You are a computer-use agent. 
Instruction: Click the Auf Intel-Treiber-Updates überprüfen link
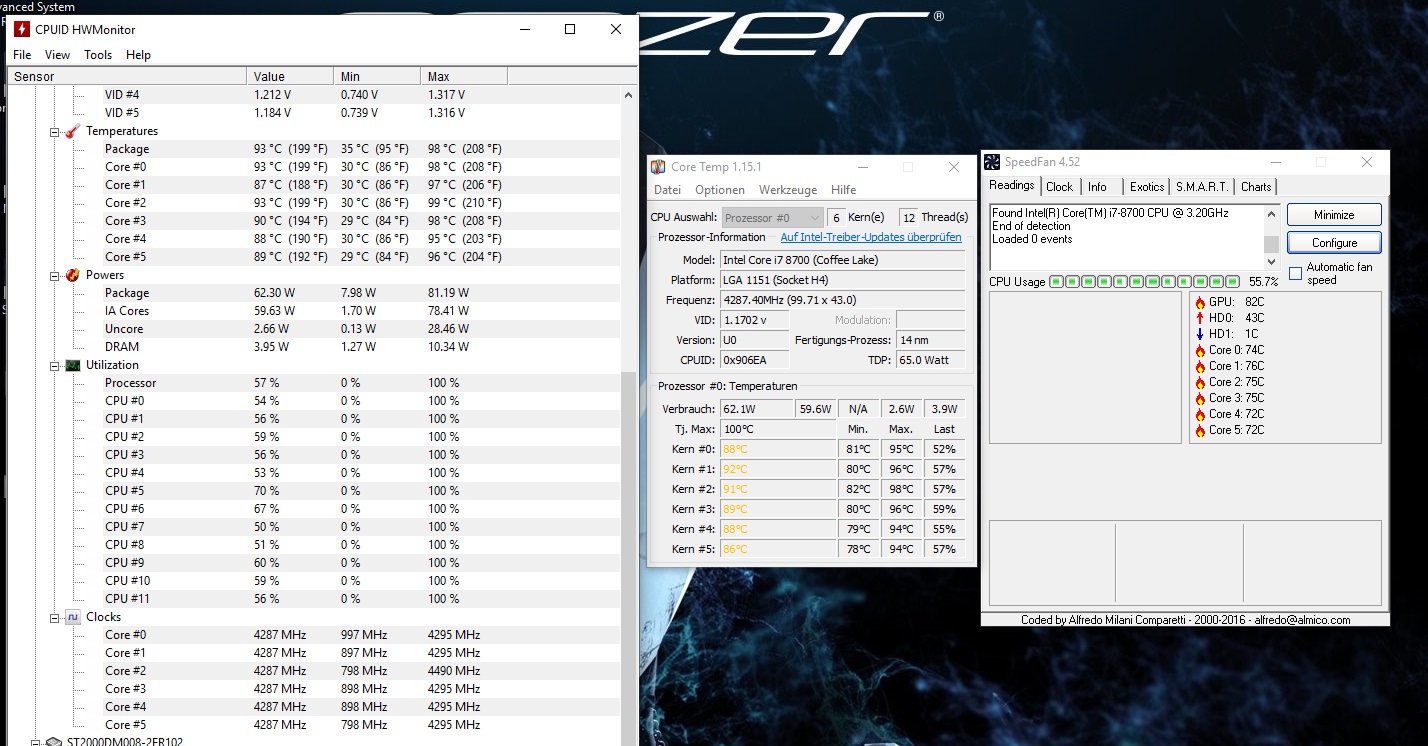[x=870, y=238]
